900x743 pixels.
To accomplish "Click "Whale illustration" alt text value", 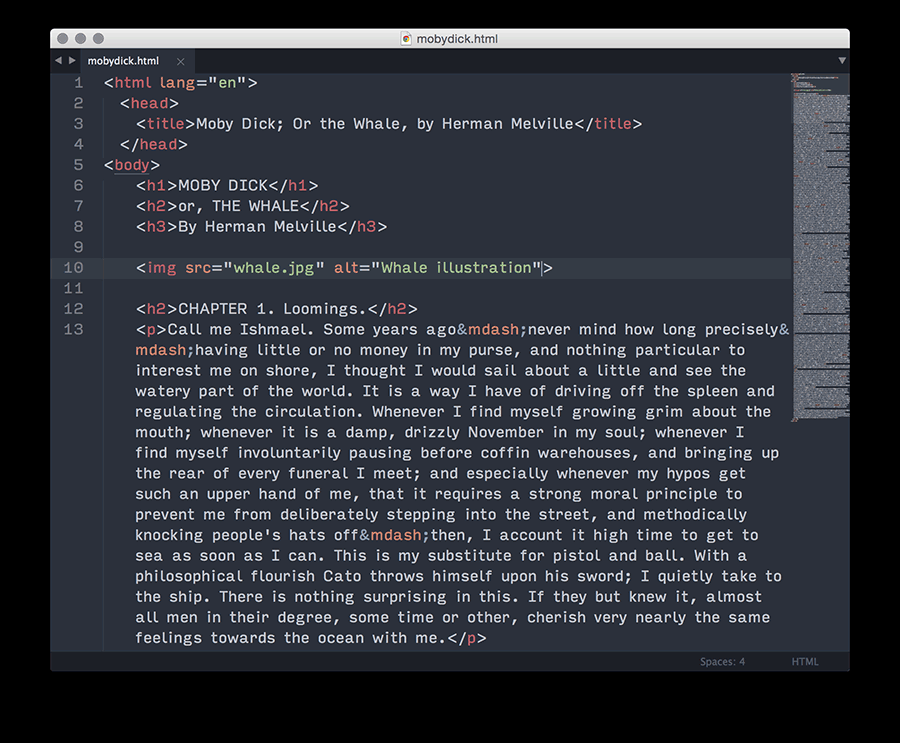I will click(456, 268).
